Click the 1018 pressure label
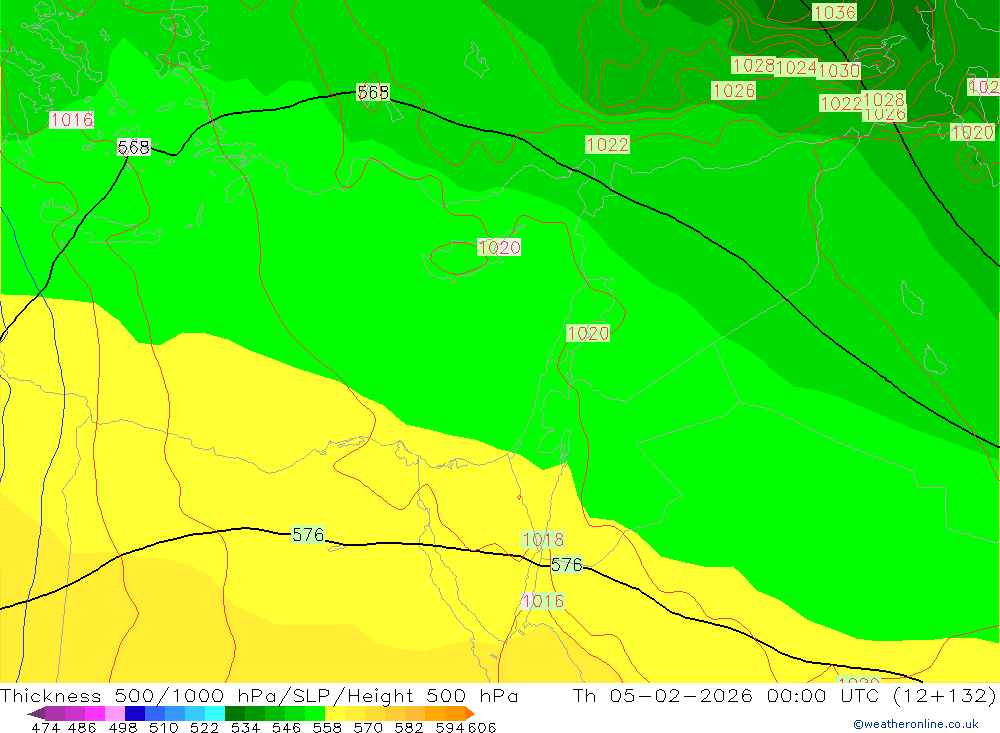The image size is (1000, 733). 543,540
